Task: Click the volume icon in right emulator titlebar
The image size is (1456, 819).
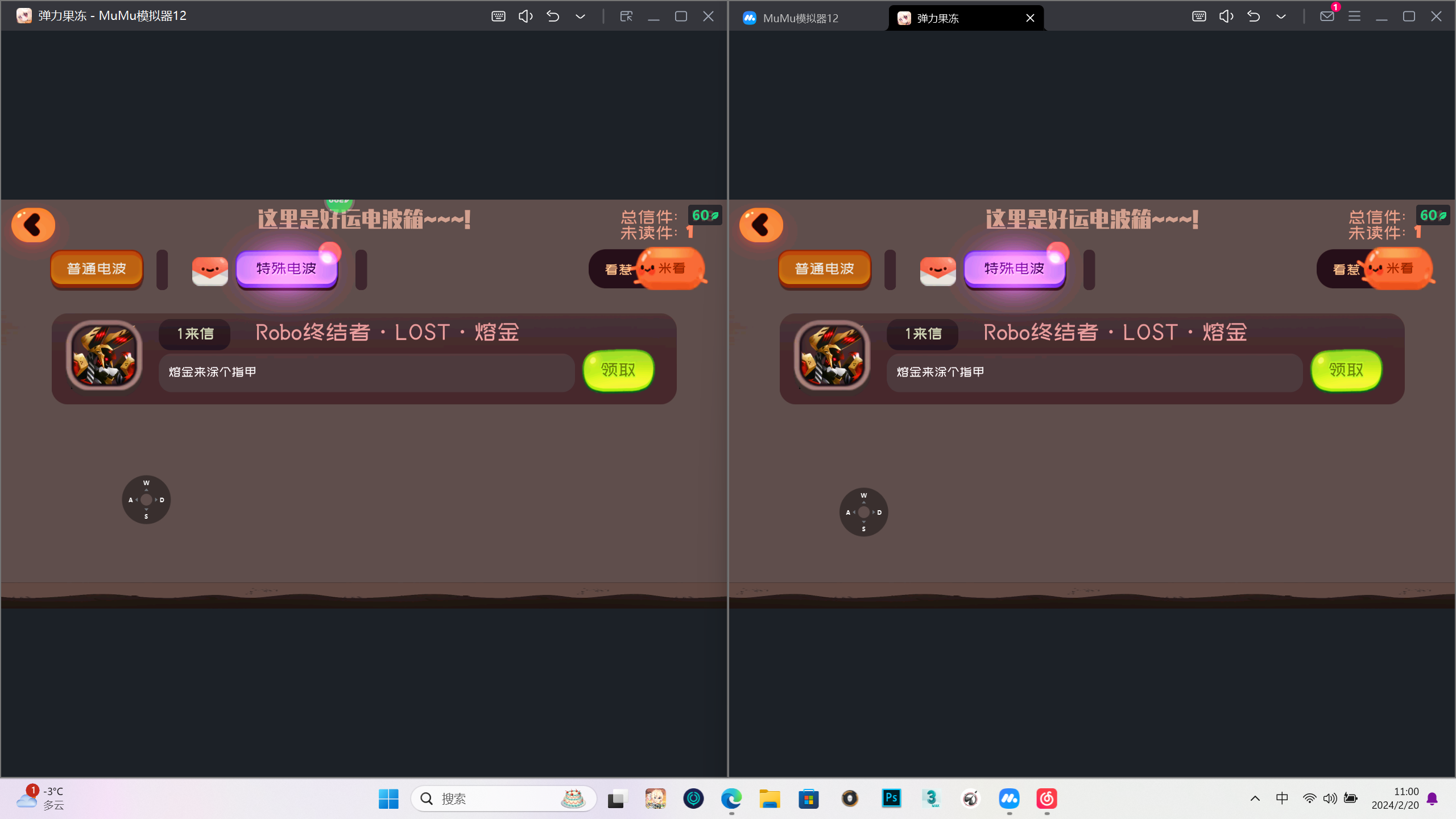Action: 1226,16
